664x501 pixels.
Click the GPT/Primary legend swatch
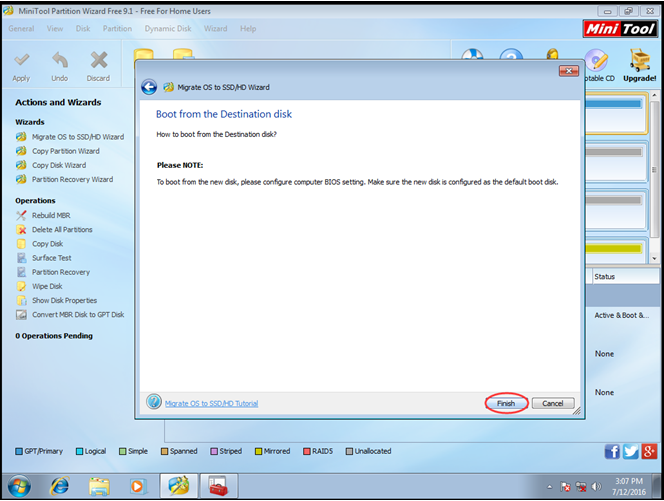[19, 451]
